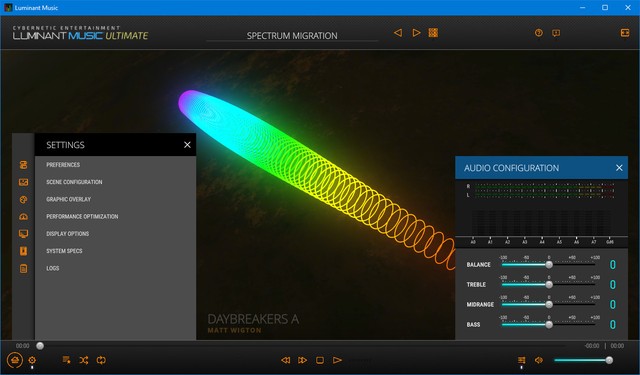
Task: Click the Luminant Music Ultimate logo
Action: click(80, 33)
